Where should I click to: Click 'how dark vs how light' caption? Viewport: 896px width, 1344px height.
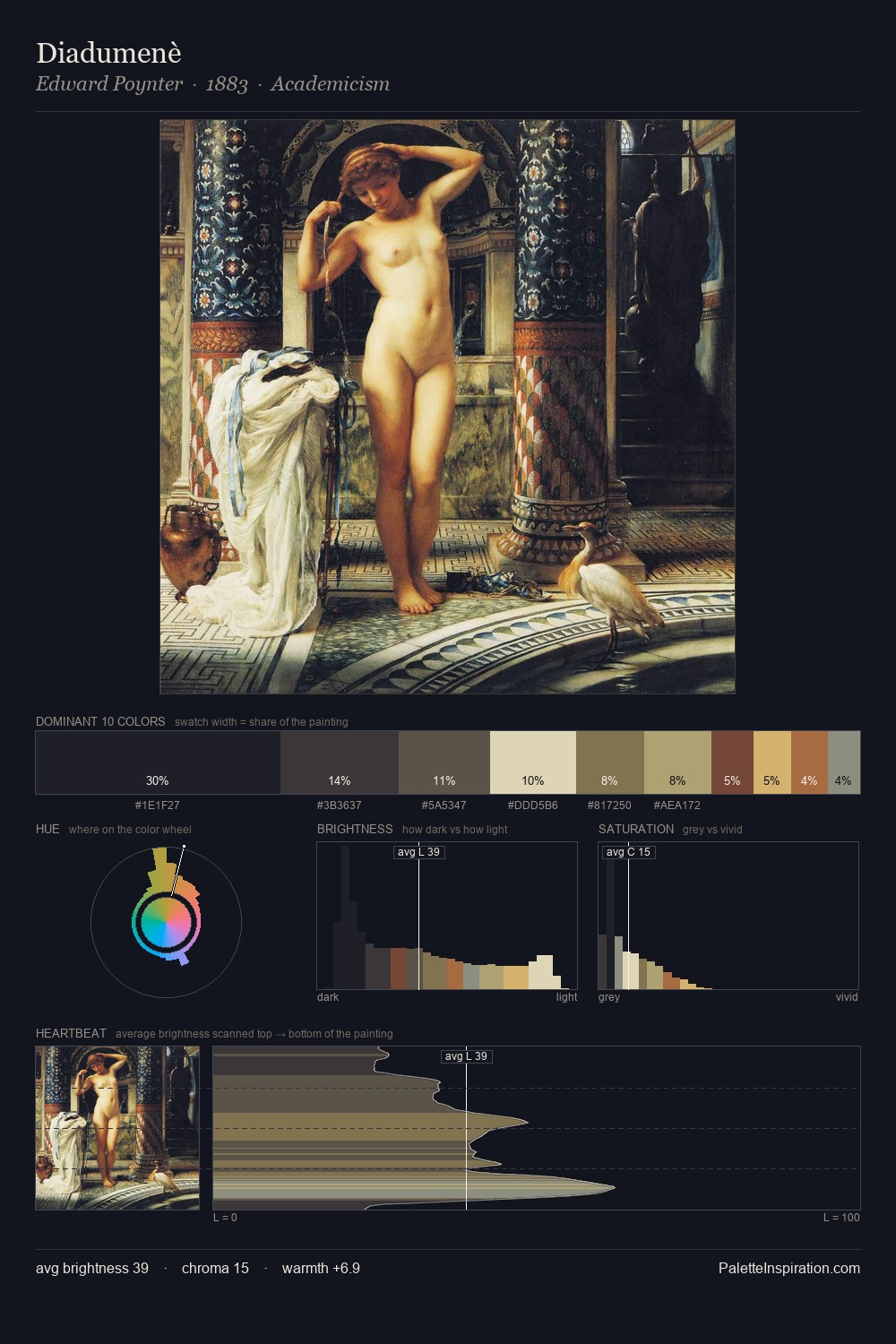(454, 830)
